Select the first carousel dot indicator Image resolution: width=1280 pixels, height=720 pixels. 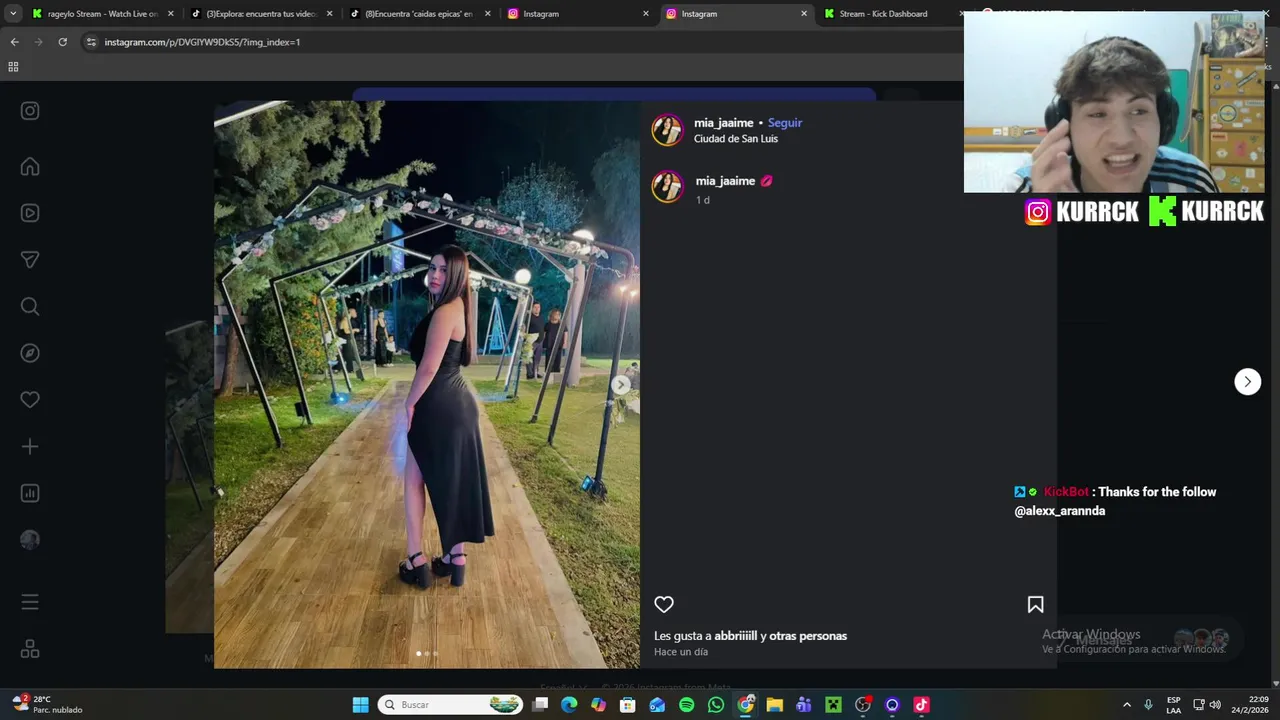point(418,654)
